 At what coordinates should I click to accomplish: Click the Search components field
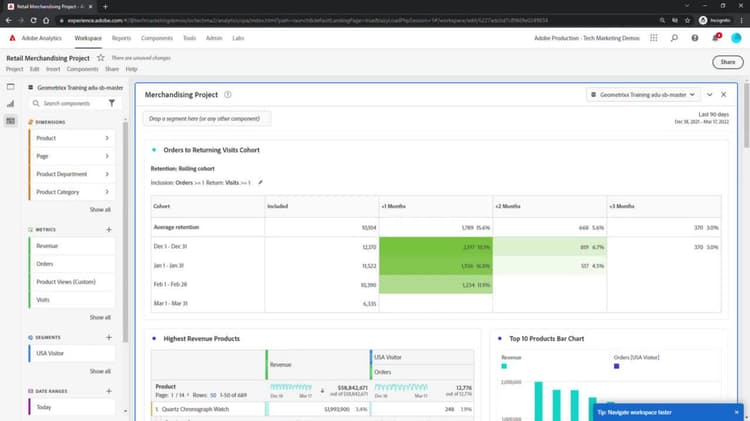click(x=72, y=103)
